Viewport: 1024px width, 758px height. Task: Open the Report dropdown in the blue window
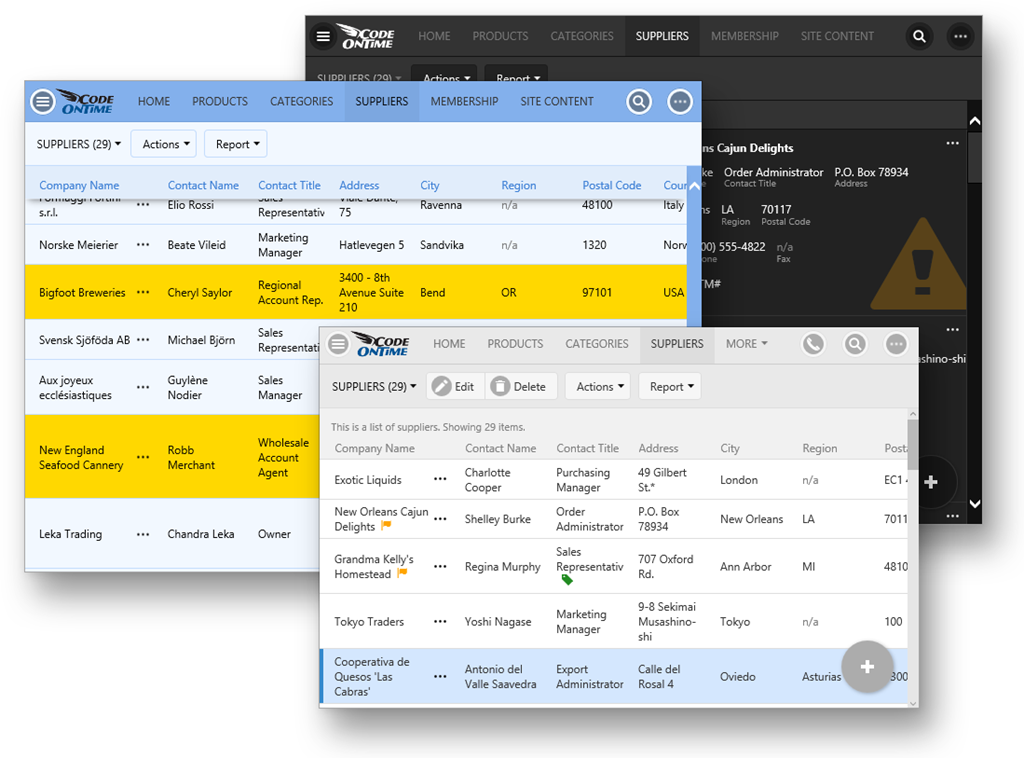236,145
